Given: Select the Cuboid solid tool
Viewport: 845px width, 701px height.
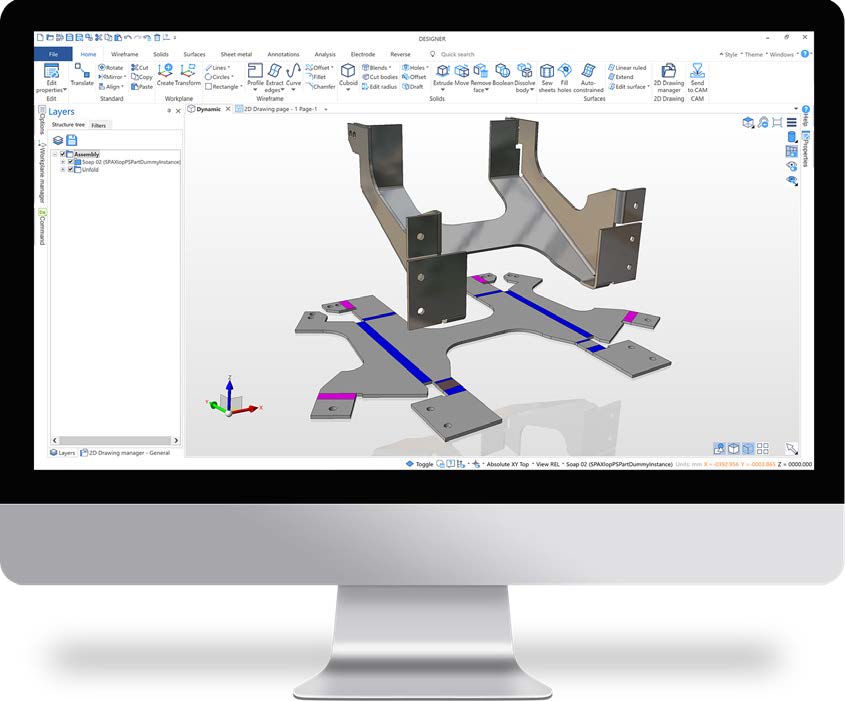Looking at the screenshot, I should pos(347,72).
